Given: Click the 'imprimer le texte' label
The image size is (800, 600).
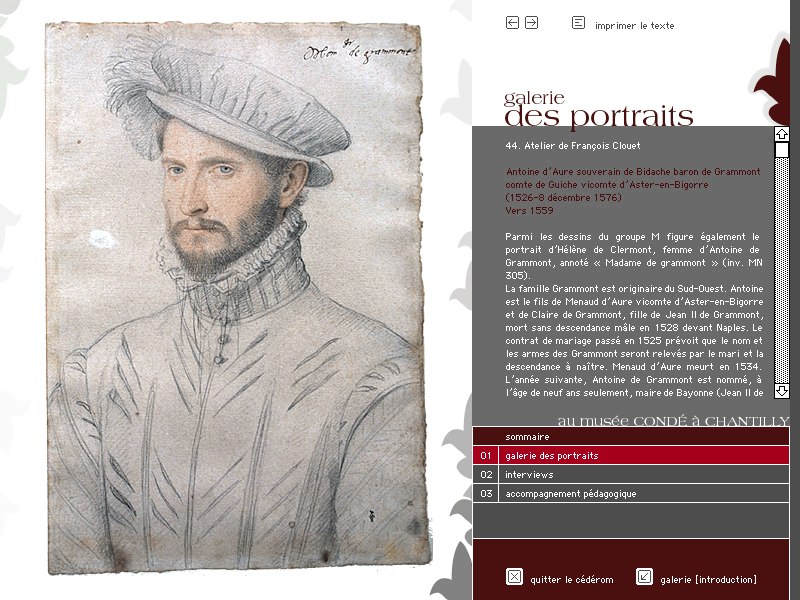Looking at the screenshot, I should (x=634, y=26).
